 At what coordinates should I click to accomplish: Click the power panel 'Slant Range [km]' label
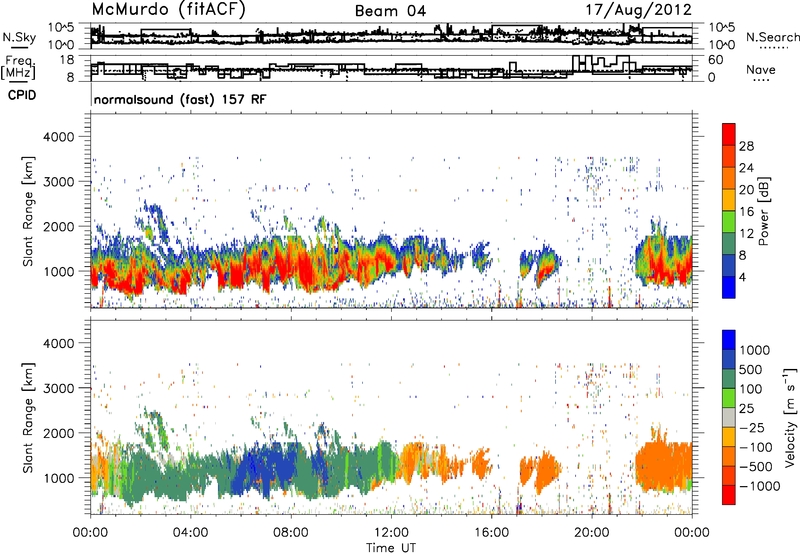[x=28, y=211]
